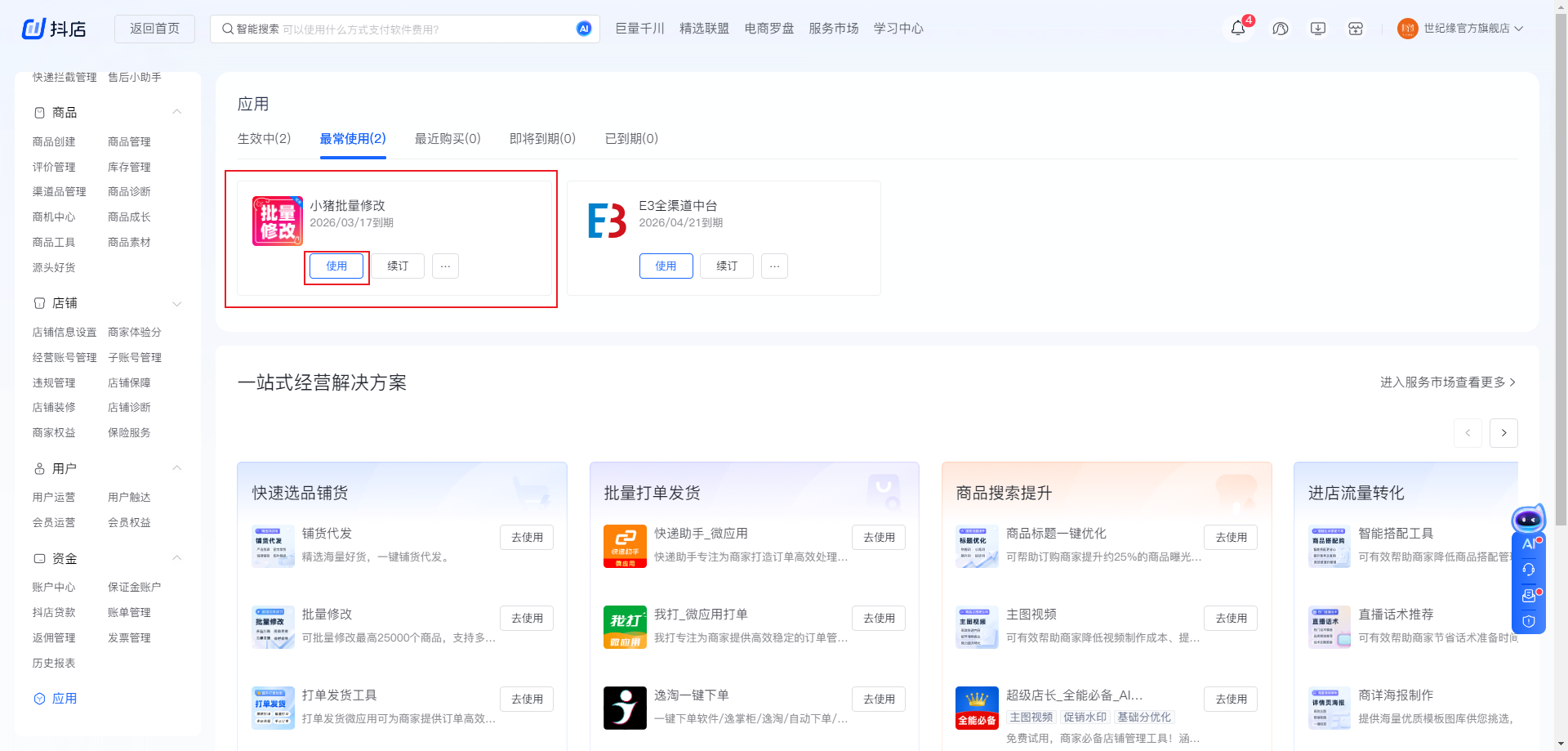Open the 世纪缘官方旗舰店 account dropdown
Image resolution: width=1568 pixels, height=751 pixels.
pos(1466,29)
